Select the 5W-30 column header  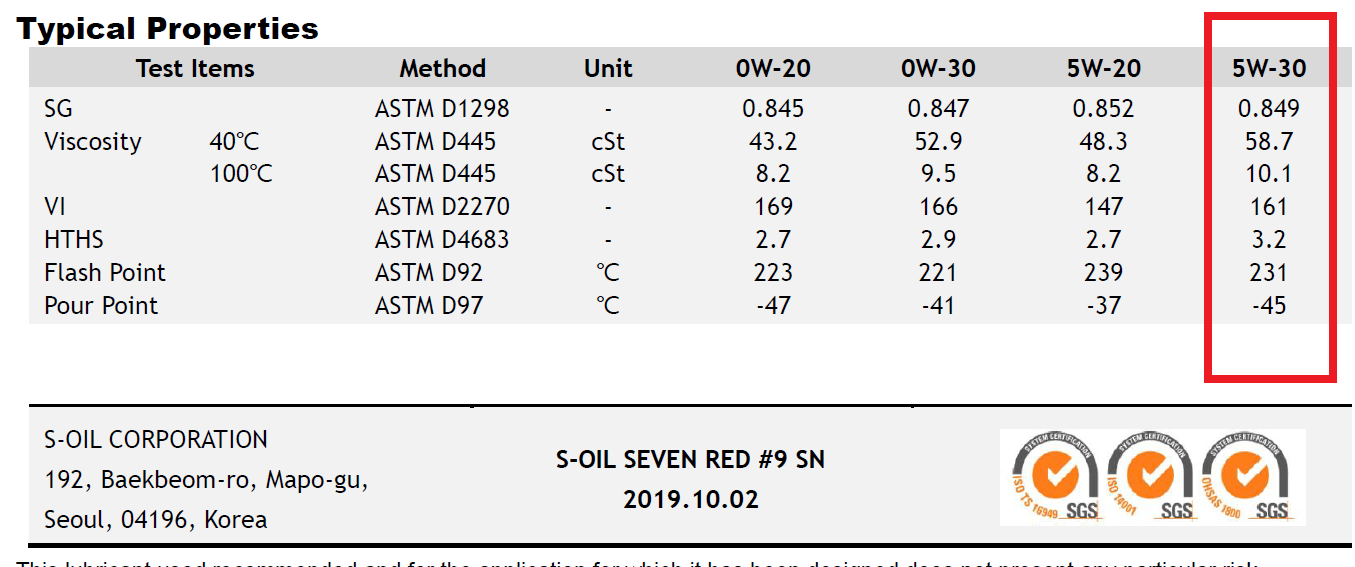pyautogui.click(x=1269, y=68)
